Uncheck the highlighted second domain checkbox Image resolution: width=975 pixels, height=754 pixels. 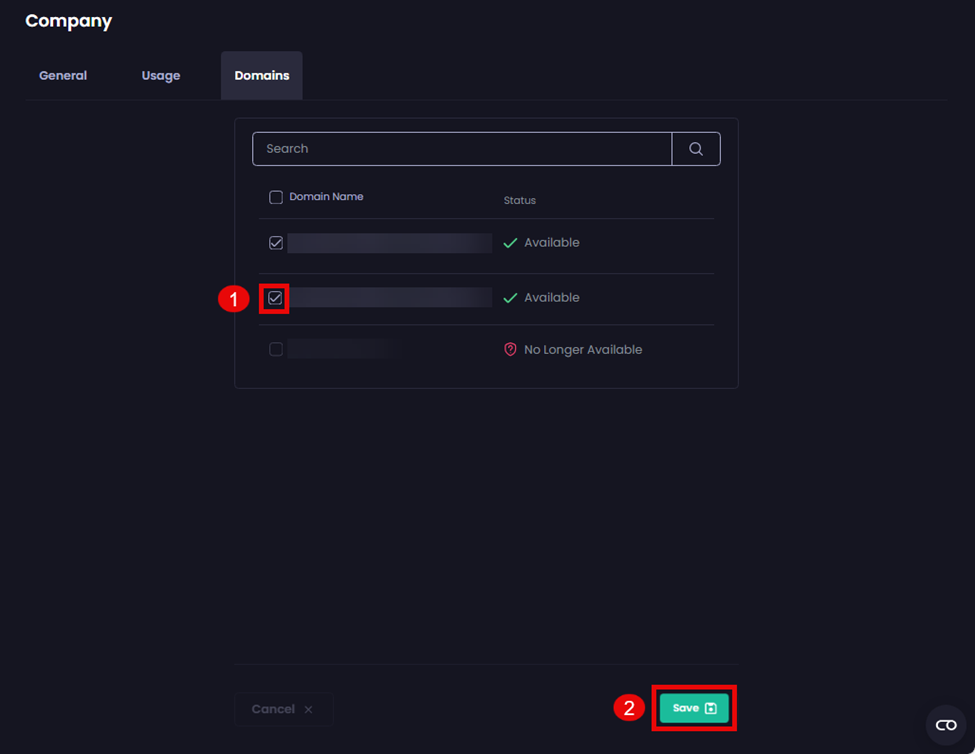click(276, 297)
